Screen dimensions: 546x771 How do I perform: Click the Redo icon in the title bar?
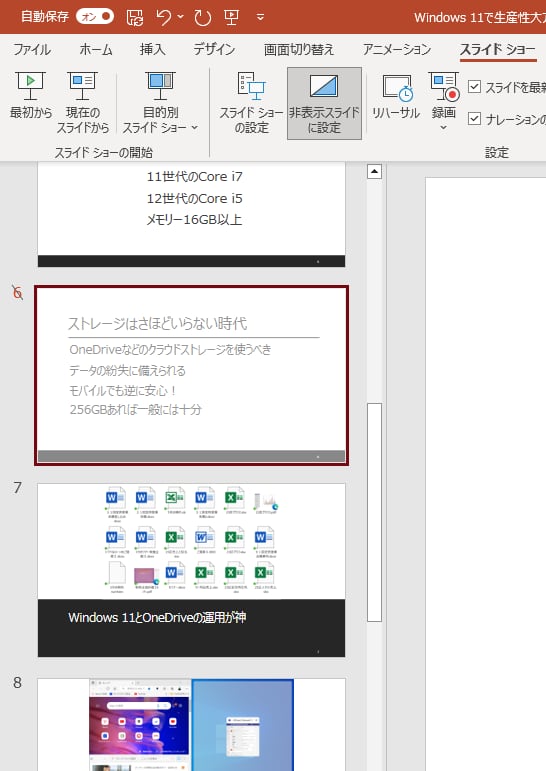pyautogui.click(x=202, y=18)
